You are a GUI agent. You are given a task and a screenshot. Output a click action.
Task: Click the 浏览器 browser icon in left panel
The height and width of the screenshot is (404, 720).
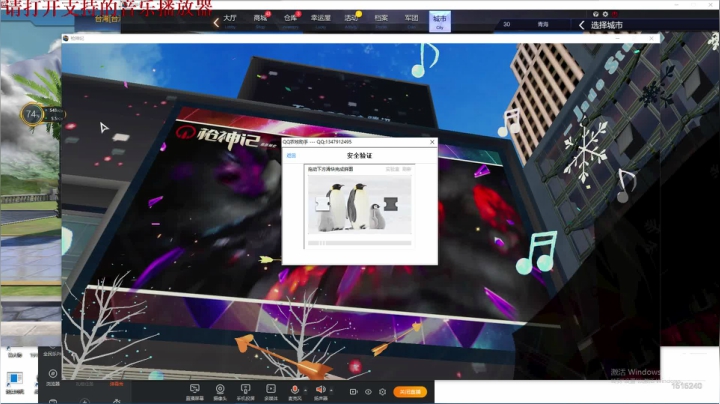(53, 376)
